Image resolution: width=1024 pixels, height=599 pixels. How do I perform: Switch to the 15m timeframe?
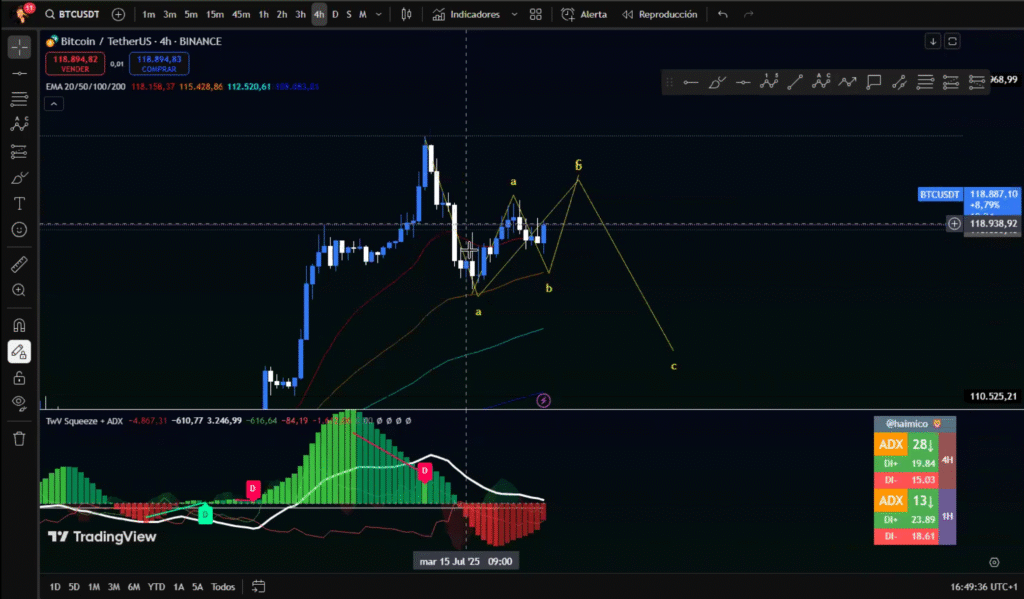(x=215, y=14)
